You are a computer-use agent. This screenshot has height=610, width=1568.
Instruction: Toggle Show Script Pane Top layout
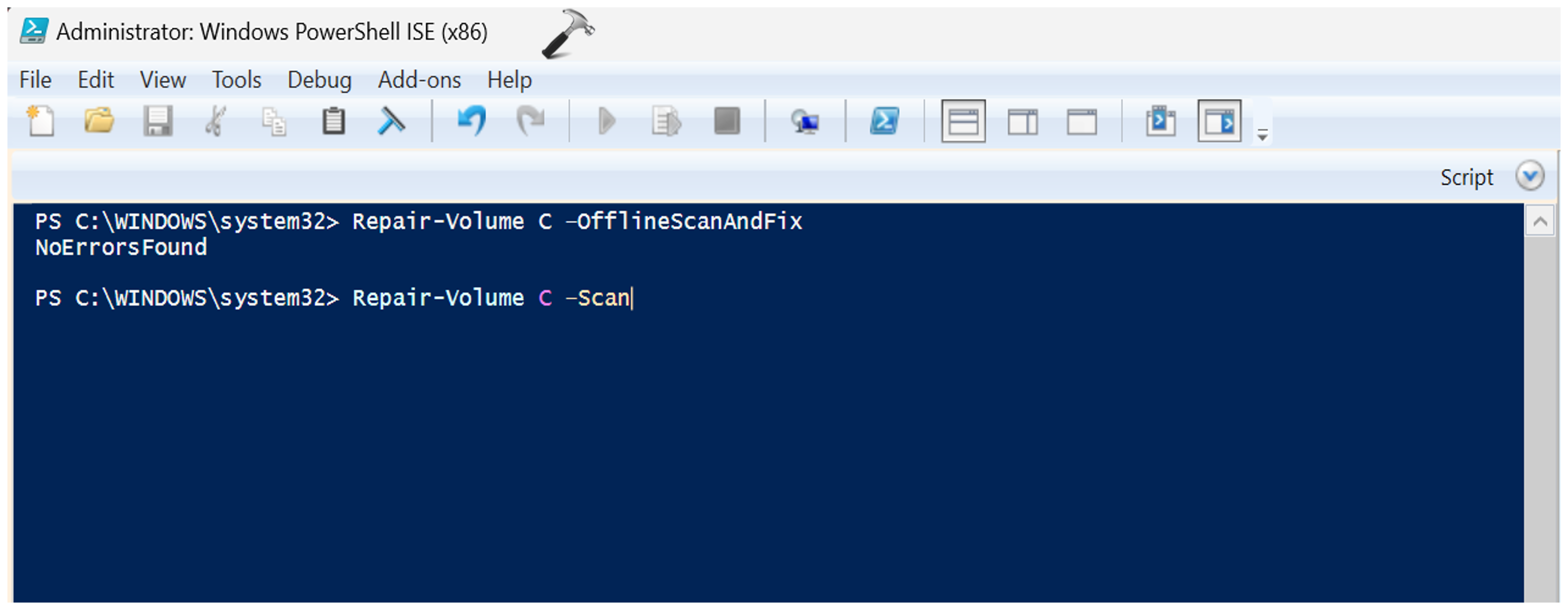coord(963,121)
